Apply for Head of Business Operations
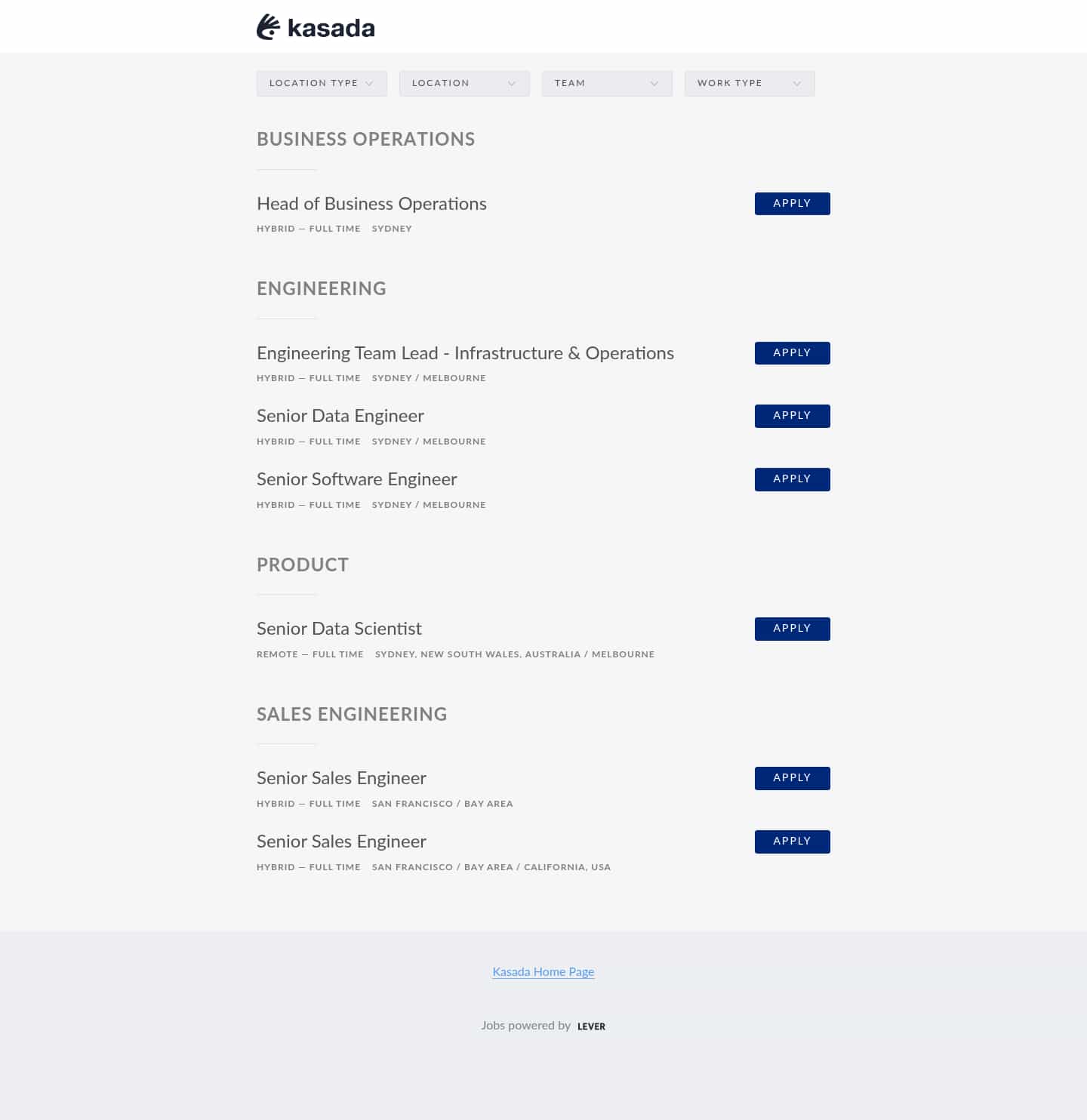Screen dimensions: 1087x1120 click(x=792, y=203)
